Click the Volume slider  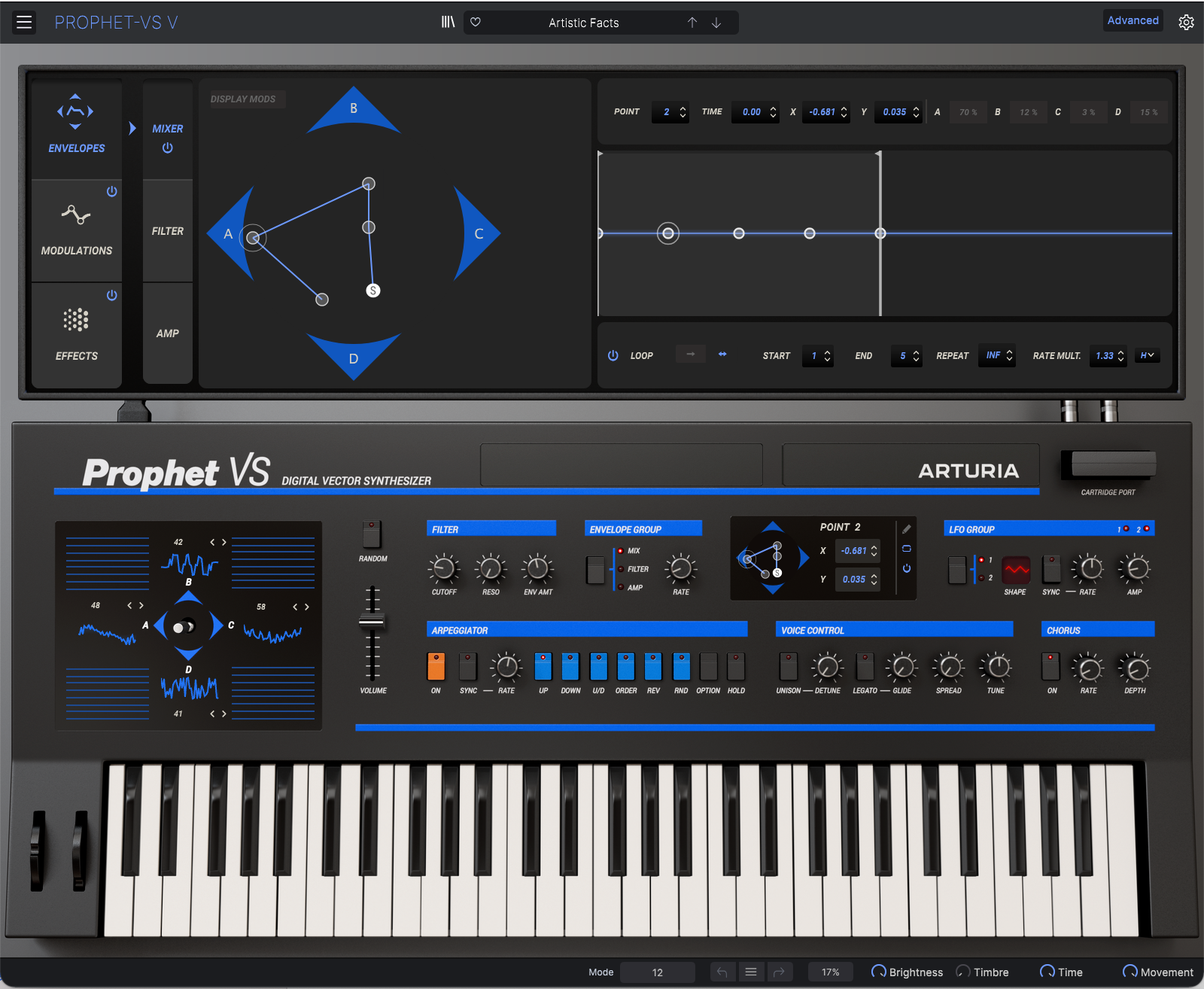(x=372, y=622)
